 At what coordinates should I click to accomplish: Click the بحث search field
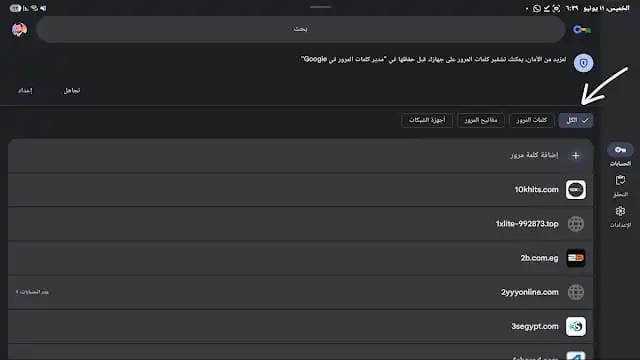[x=300, y=29]
